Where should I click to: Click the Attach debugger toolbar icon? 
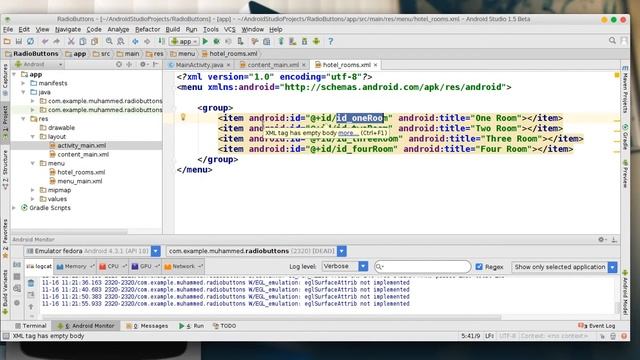pos(240,41)
